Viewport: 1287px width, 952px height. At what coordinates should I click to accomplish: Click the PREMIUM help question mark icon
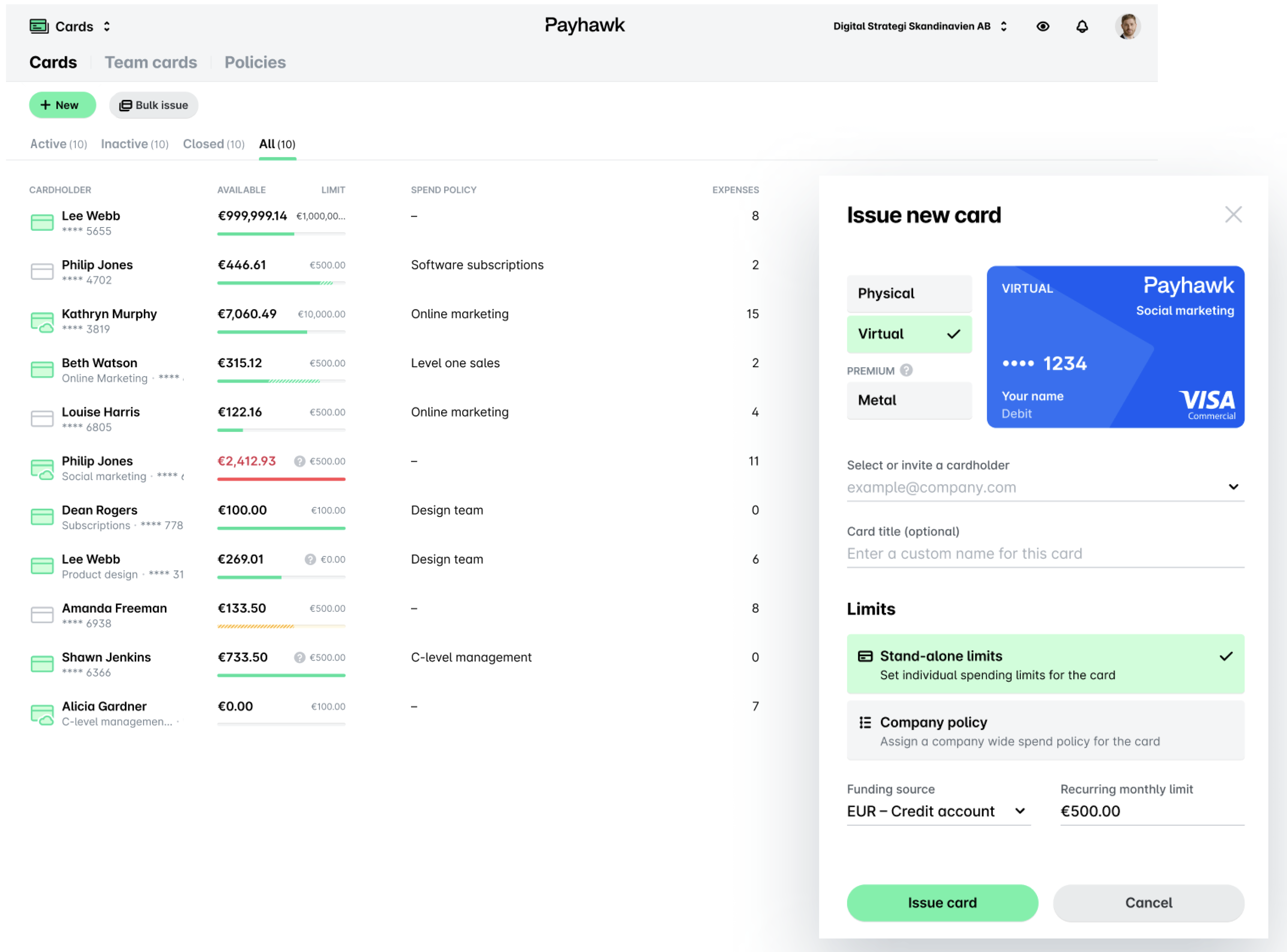point(906,370)
